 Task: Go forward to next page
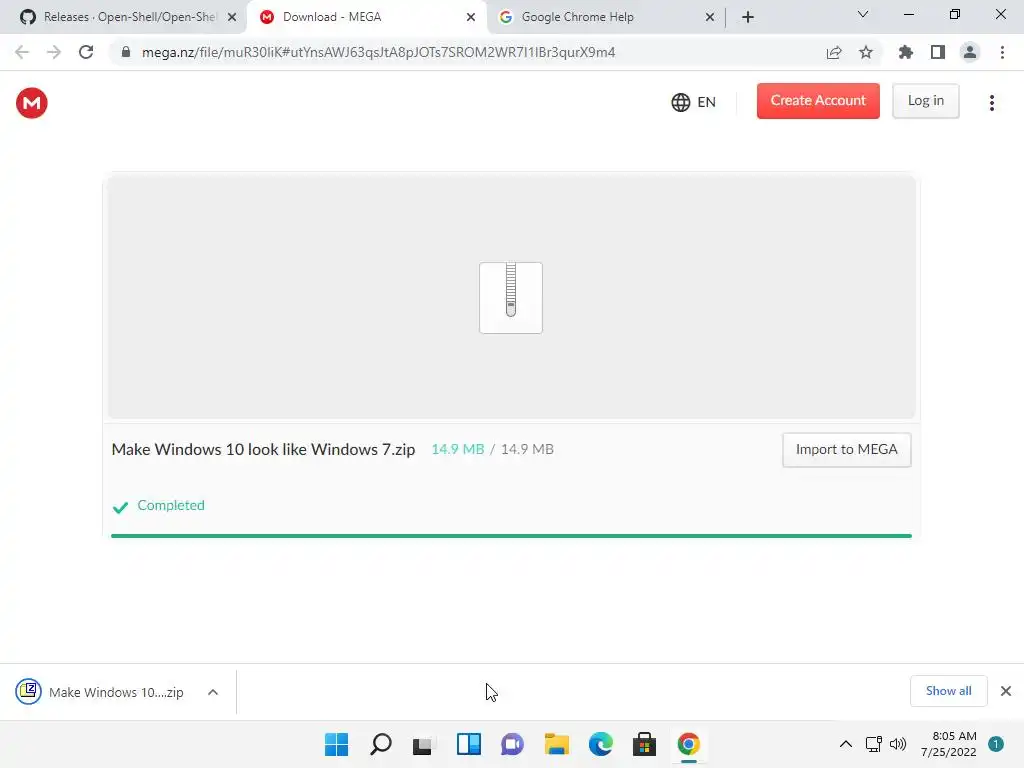click(x=54, y=52)
